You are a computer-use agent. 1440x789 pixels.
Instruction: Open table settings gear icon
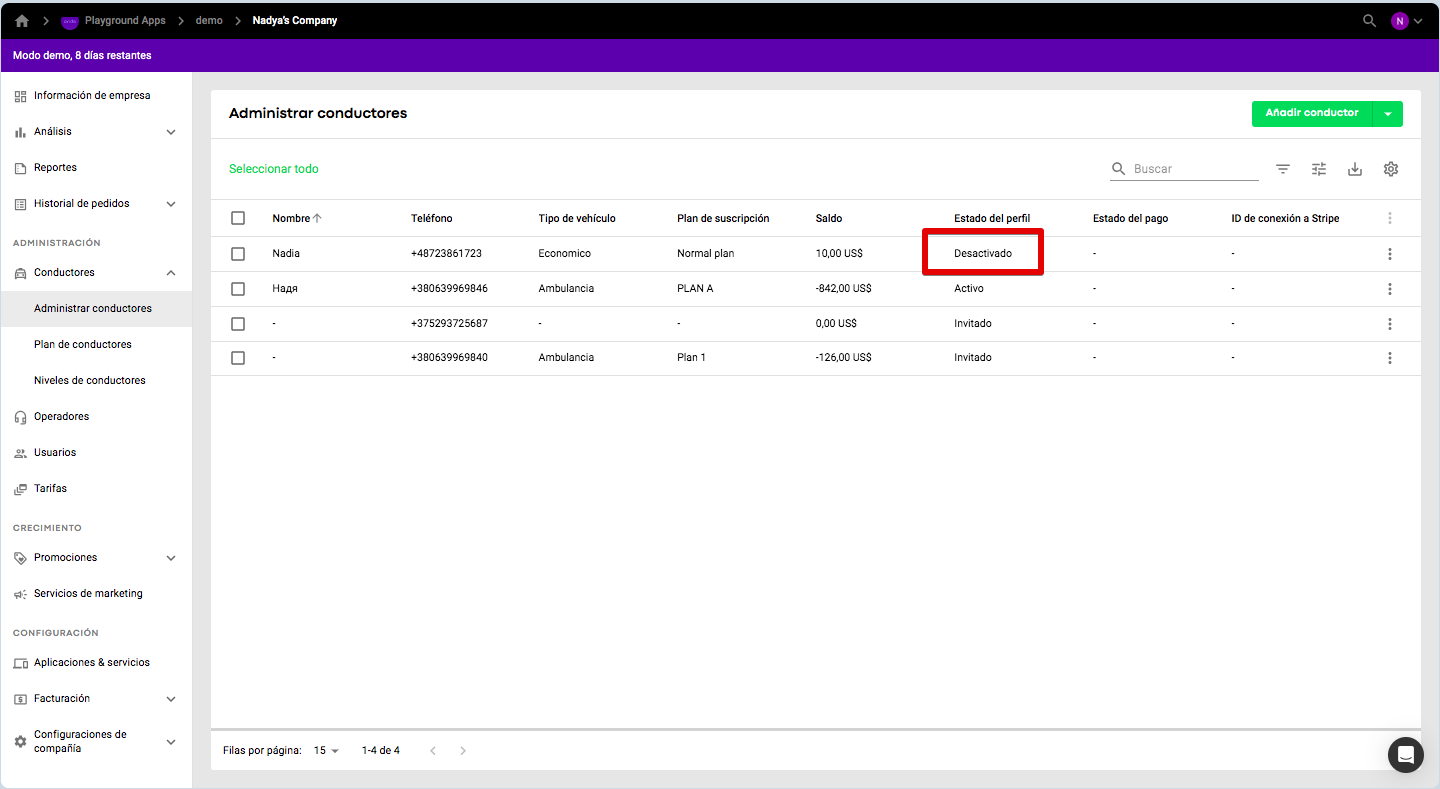(1391, 169)
